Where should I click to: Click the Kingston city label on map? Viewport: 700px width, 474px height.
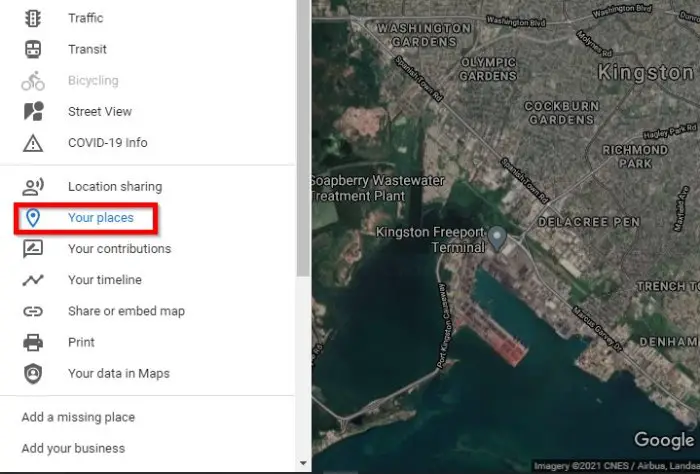coord(645,73)
